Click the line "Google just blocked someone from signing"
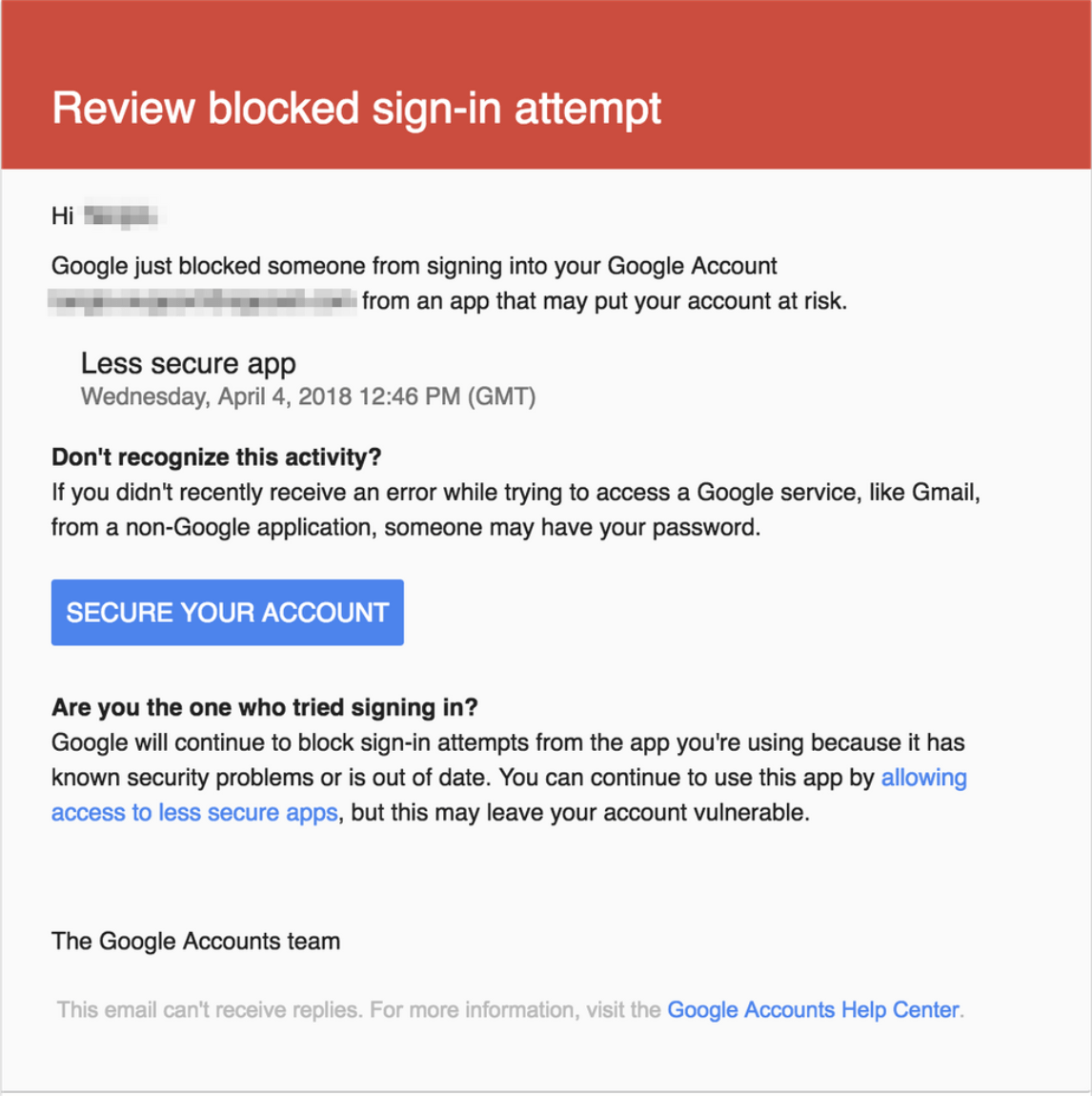Image resolution: width=1092 pixels, height=1096 pixels. click(x=414, y=266)
